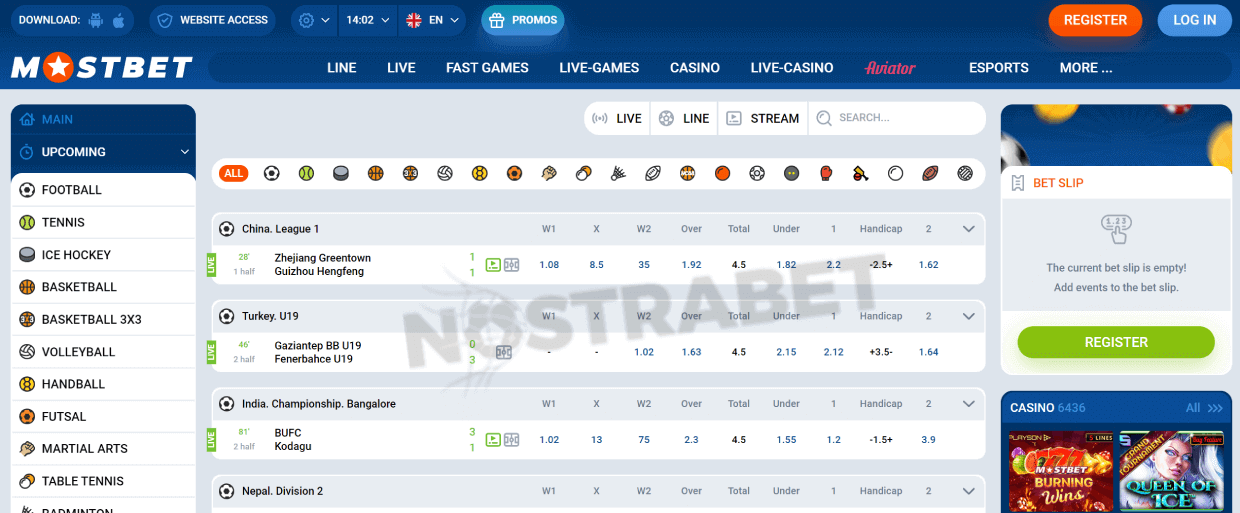
Task: Switch to STREAM events filter
Action: [x=763, y=118]
